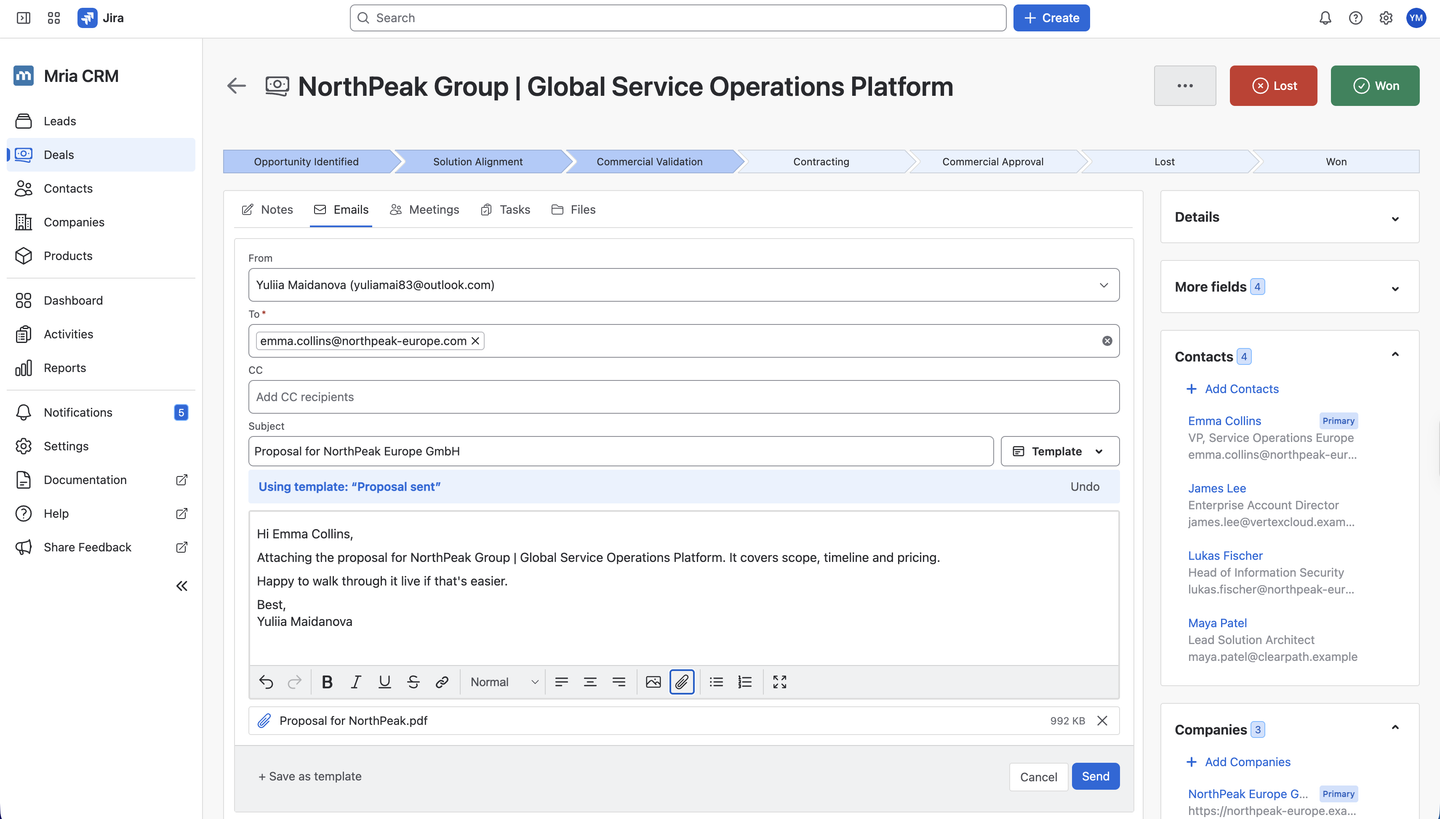Click the Subject input field
The height and width of the screenshot is (819, 1440).
[621, 451]
